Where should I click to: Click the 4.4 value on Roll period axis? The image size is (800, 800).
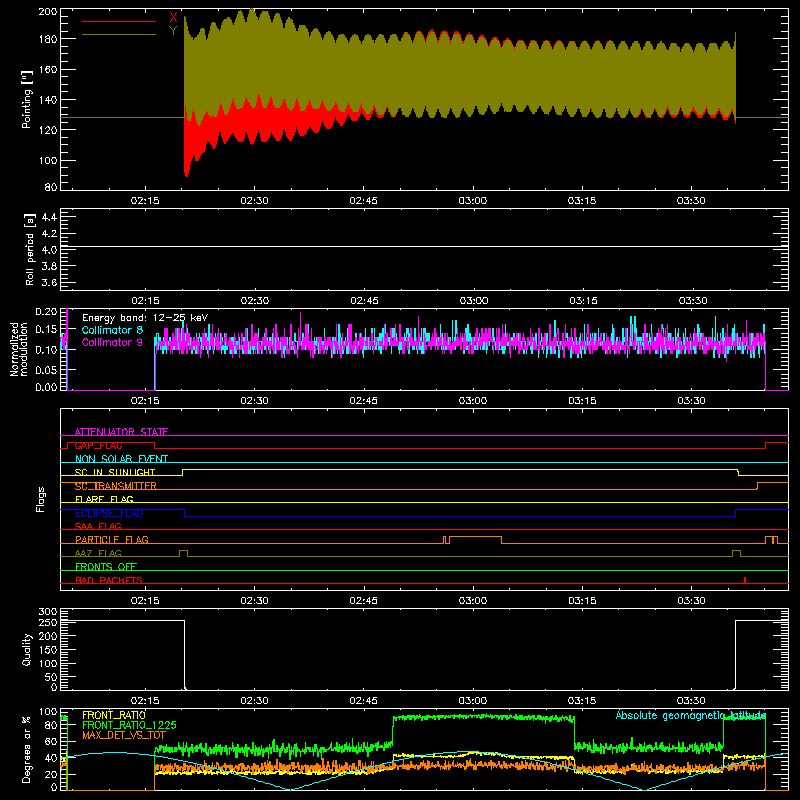click(x=49, y=217)
